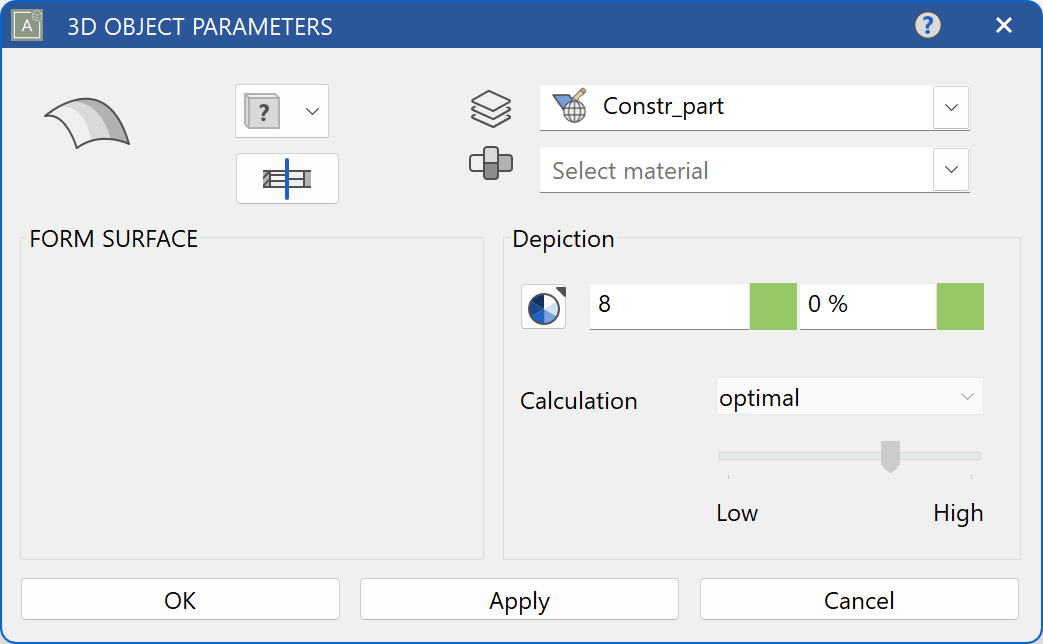Click the Low-High quality slider handle

click(889, 456)
